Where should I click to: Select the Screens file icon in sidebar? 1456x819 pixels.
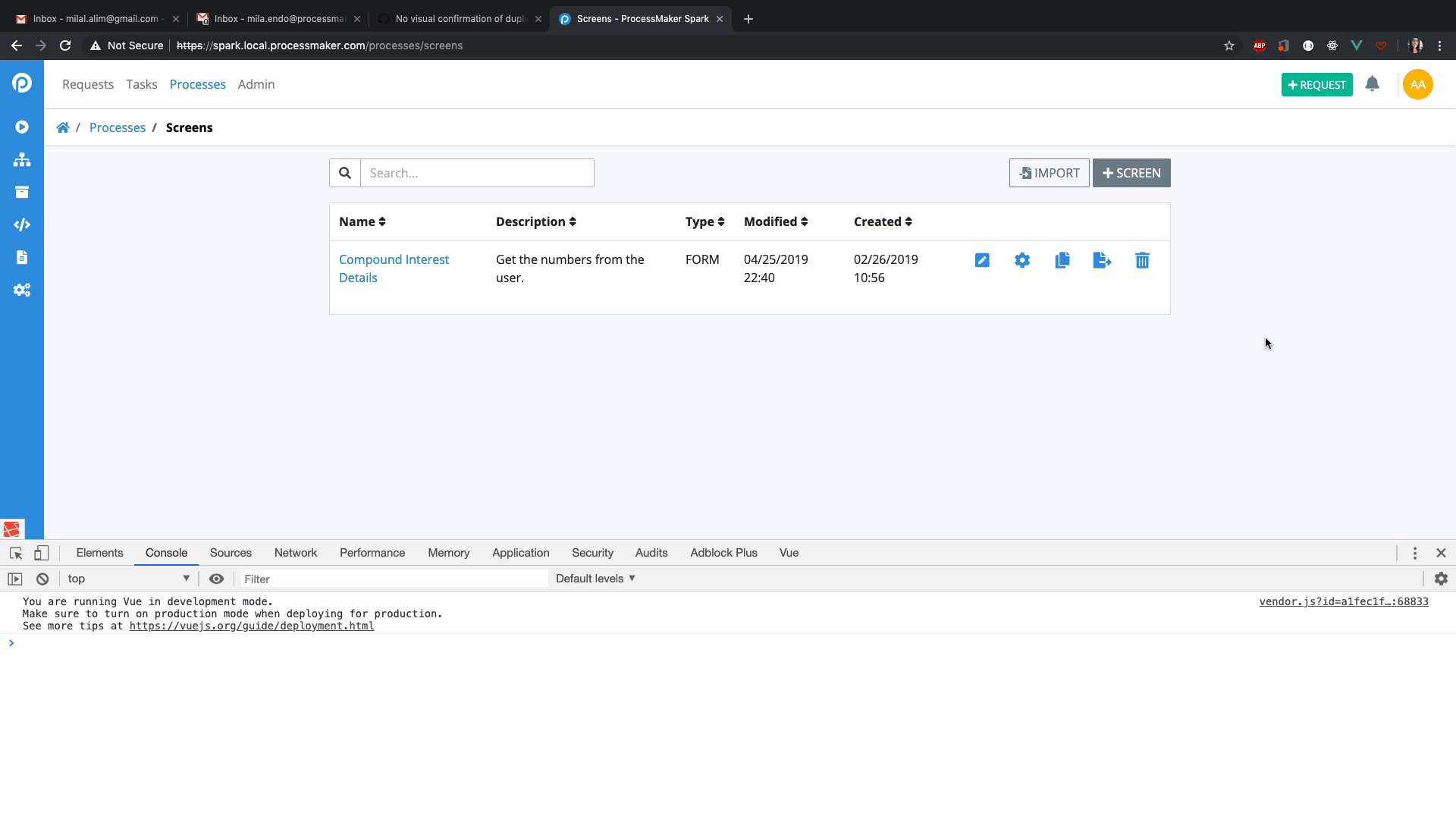22,257
